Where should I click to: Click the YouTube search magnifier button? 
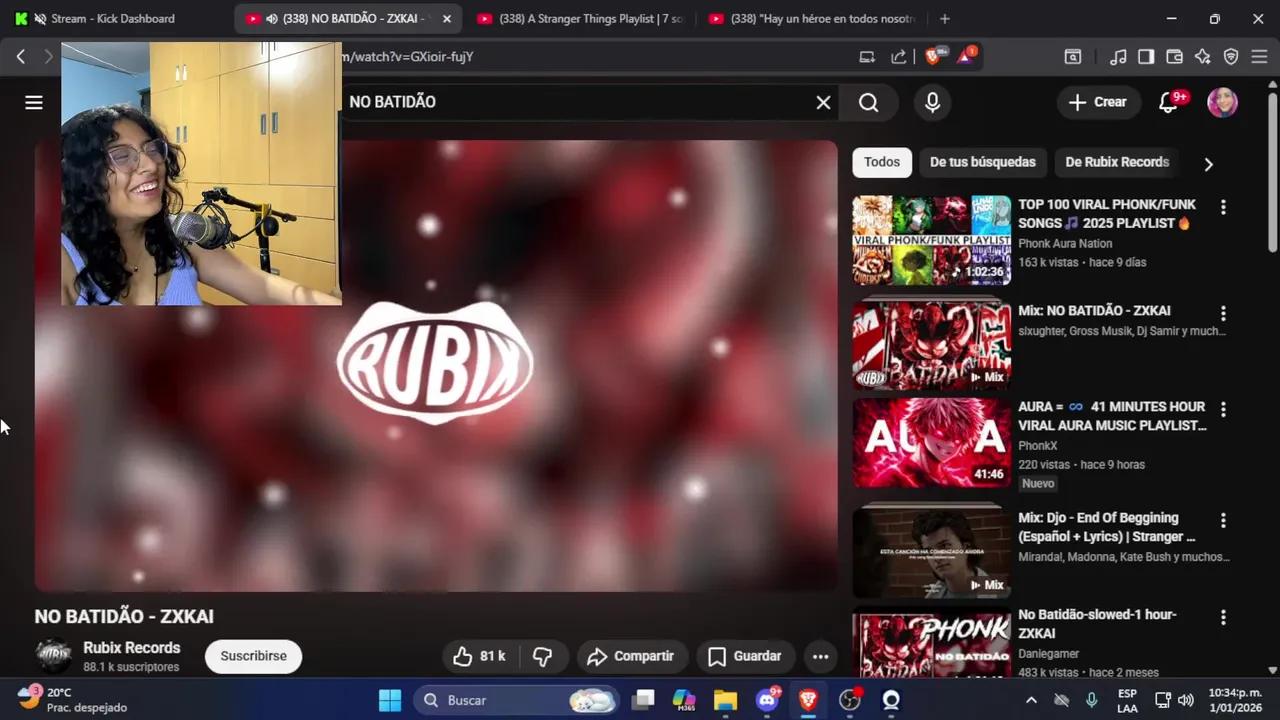point(868,102)
